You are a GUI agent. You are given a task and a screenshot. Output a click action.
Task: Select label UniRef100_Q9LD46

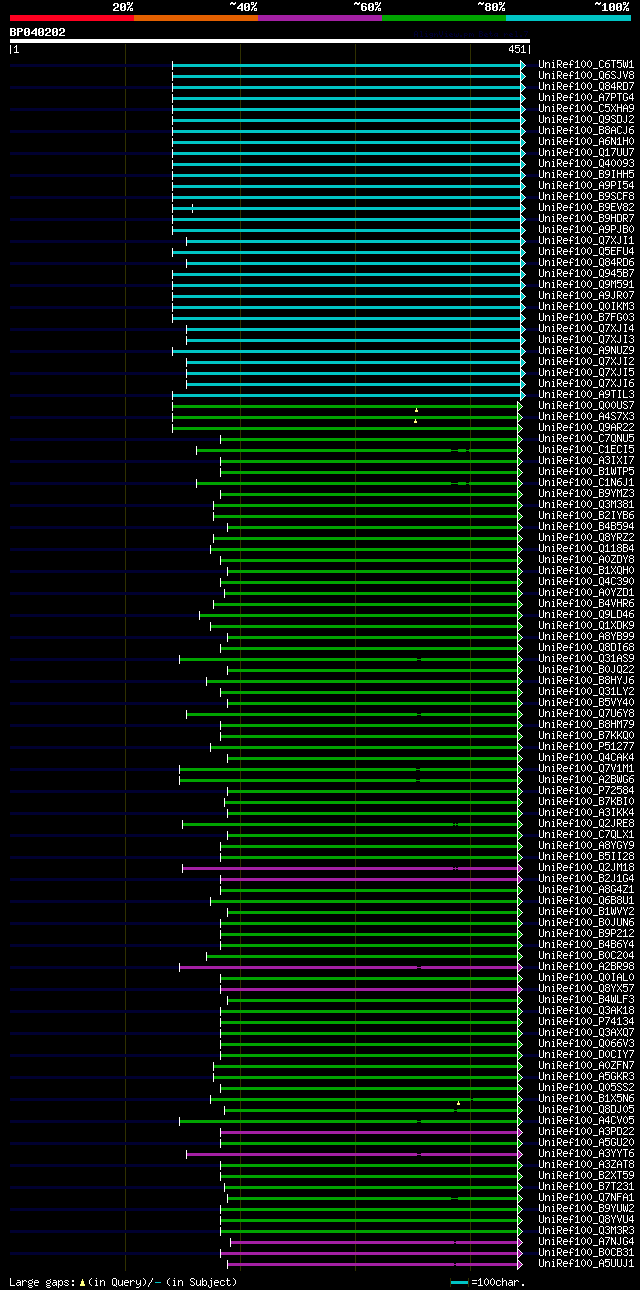(586, 614)
